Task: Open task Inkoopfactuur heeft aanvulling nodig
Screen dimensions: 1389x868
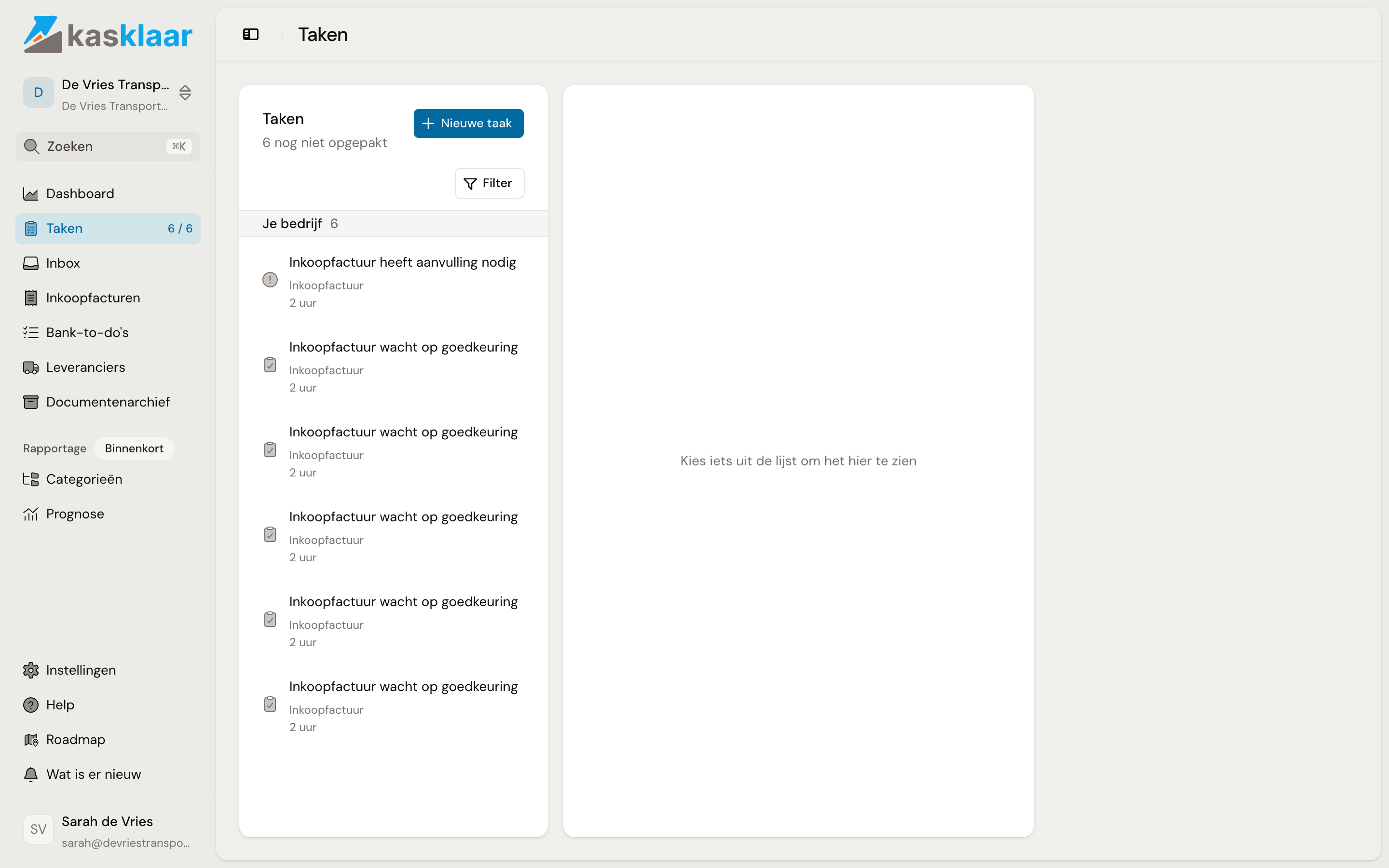Action: point(393,281)
